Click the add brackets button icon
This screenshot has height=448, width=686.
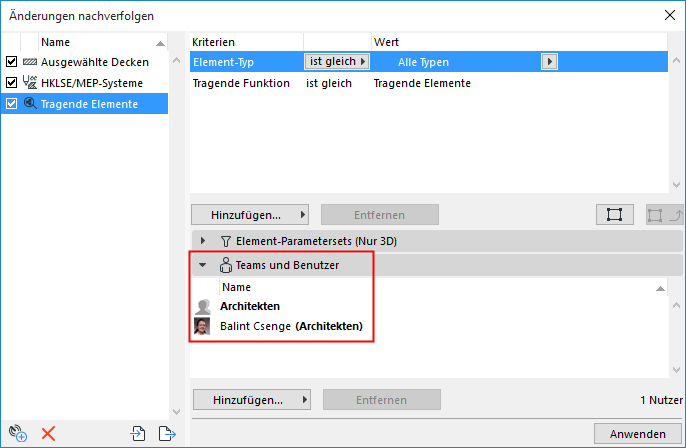(615, 215)
